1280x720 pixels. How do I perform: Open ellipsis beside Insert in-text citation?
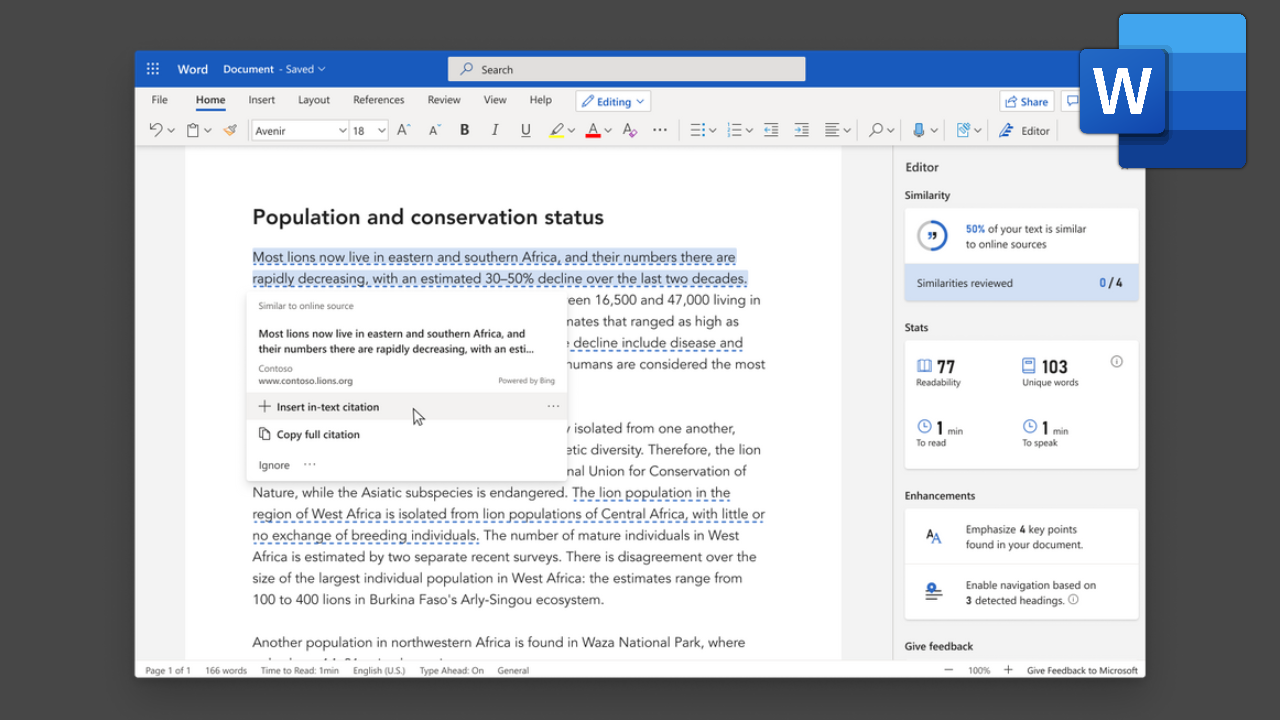tap(553, 407)
